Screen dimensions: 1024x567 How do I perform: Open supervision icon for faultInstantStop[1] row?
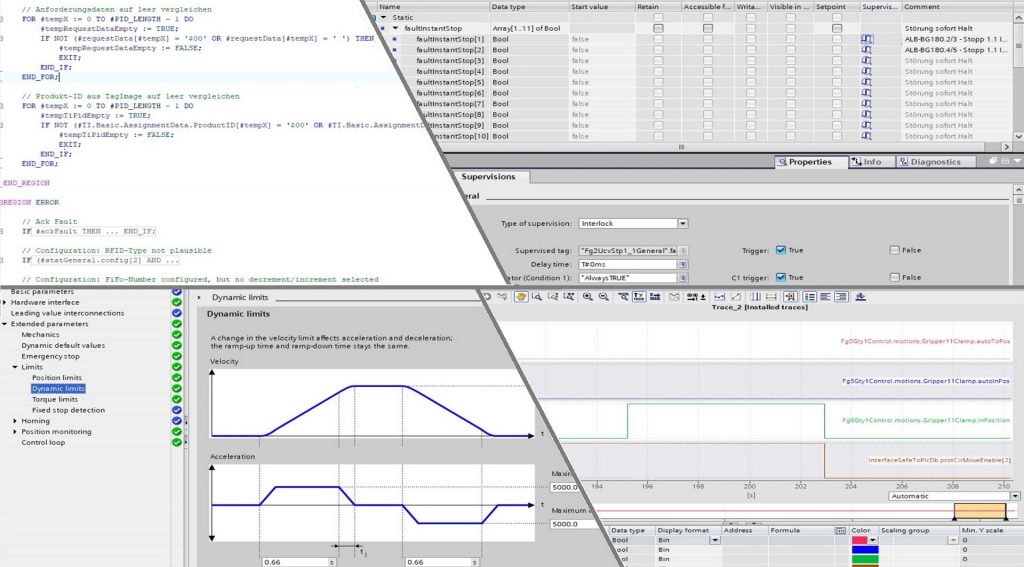click(867, 38)
